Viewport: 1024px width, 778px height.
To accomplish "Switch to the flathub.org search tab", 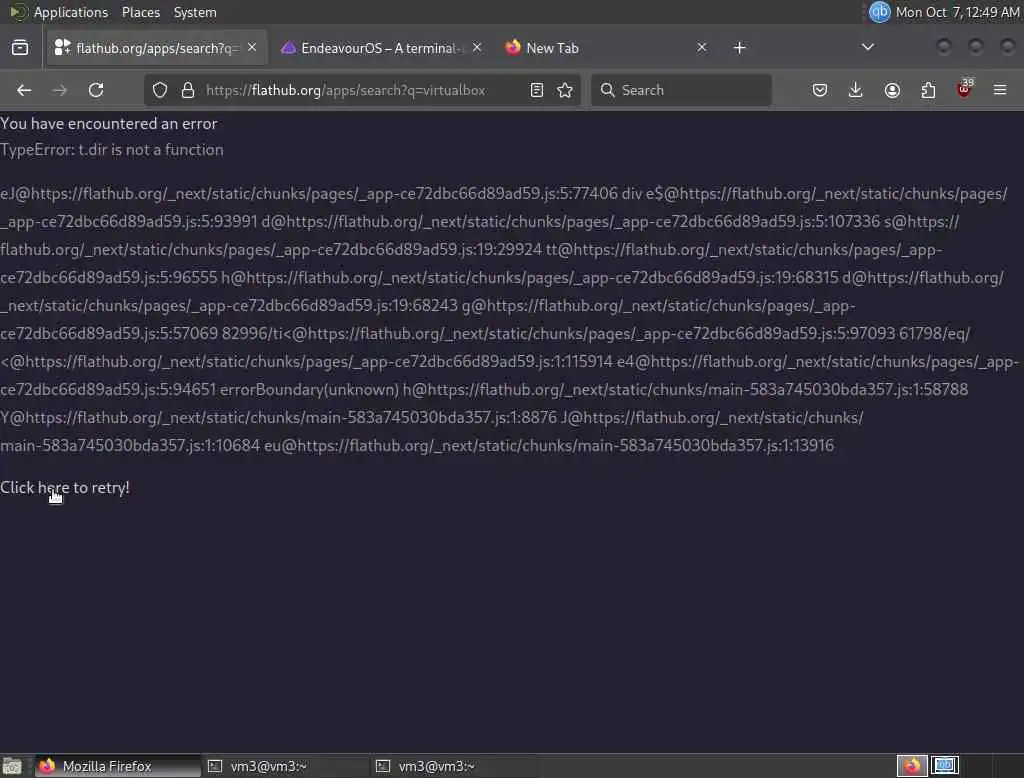I will (157, 48).
